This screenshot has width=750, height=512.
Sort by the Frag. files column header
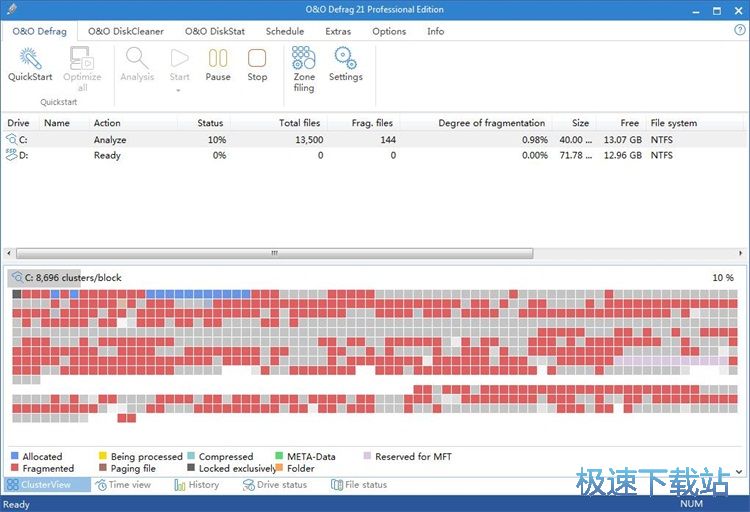click(372, 123)
